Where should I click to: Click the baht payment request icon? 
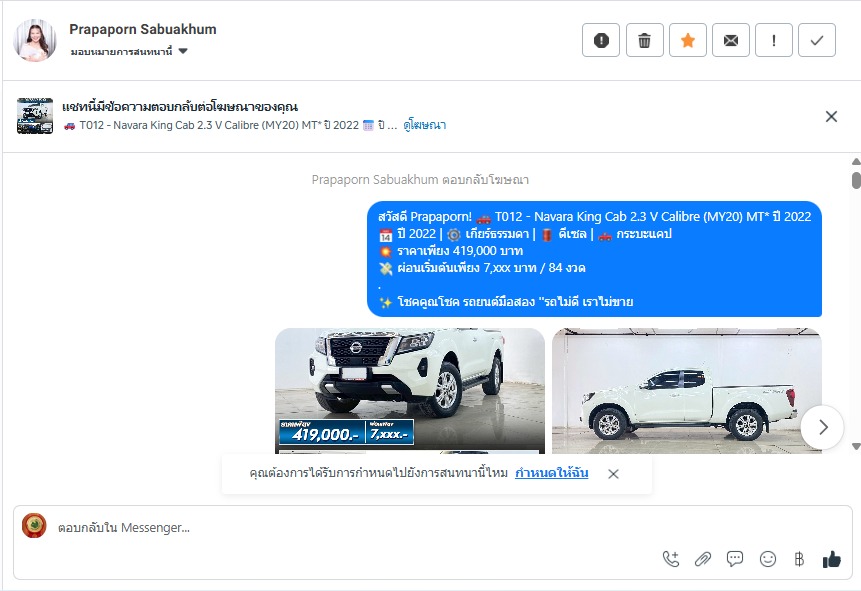800,559
